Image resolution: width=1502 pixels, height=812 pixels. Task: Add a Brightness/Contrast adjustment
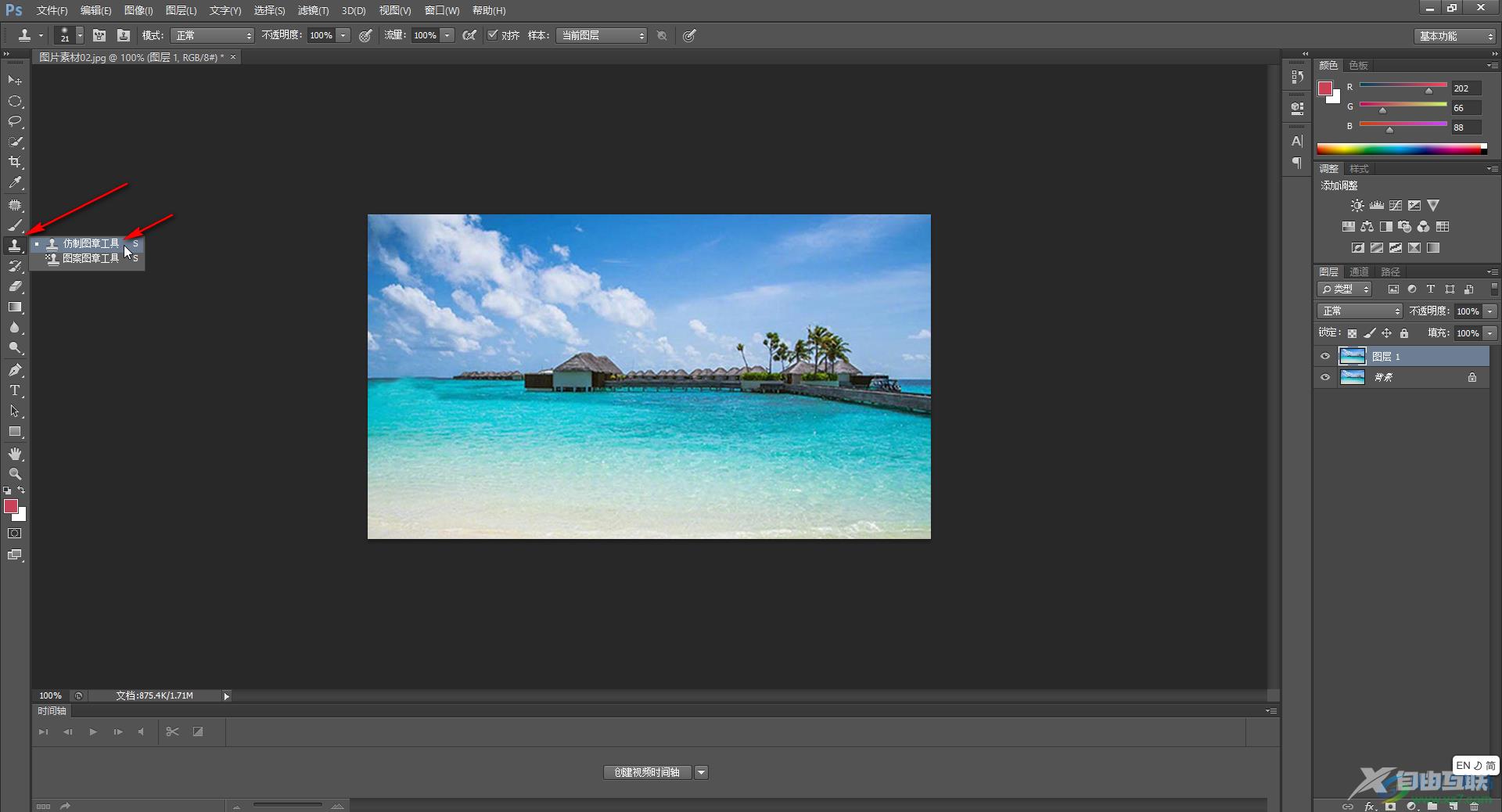pyautogui.click(x=1357, y=206)
